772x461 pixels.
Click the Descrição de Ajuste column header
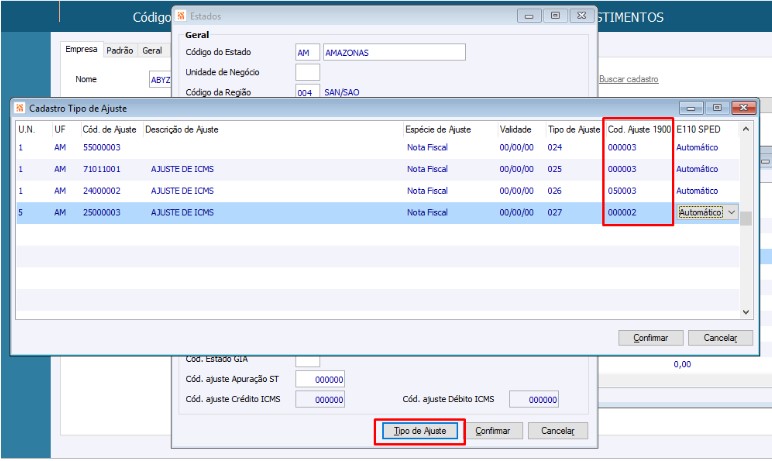[x=182, y=130]
